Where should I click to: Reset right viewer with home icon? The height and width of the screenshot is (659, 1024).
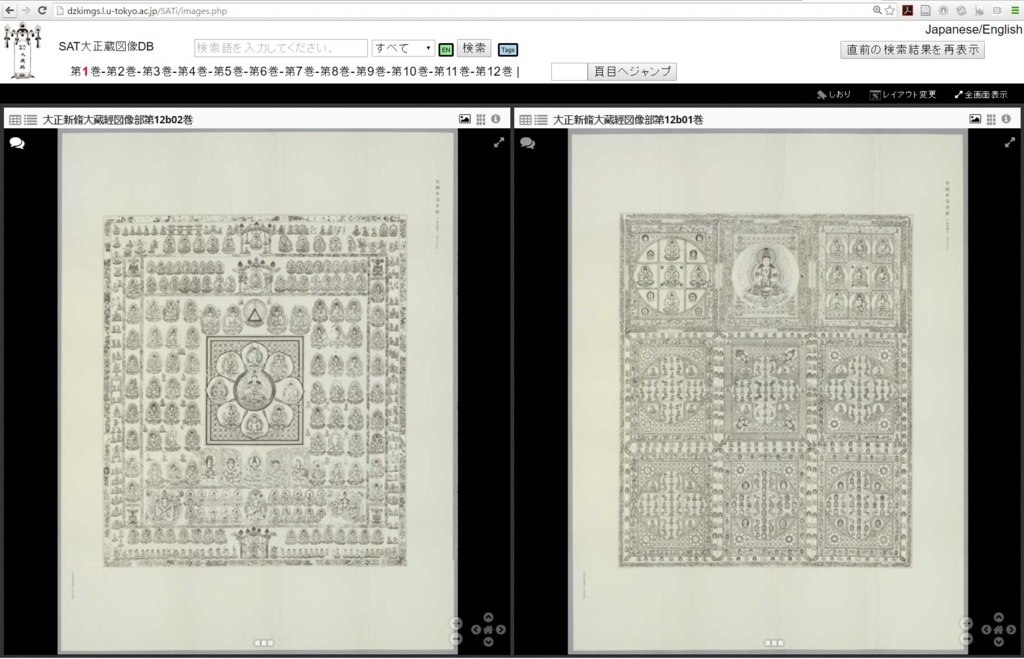(x=999, y=630)
